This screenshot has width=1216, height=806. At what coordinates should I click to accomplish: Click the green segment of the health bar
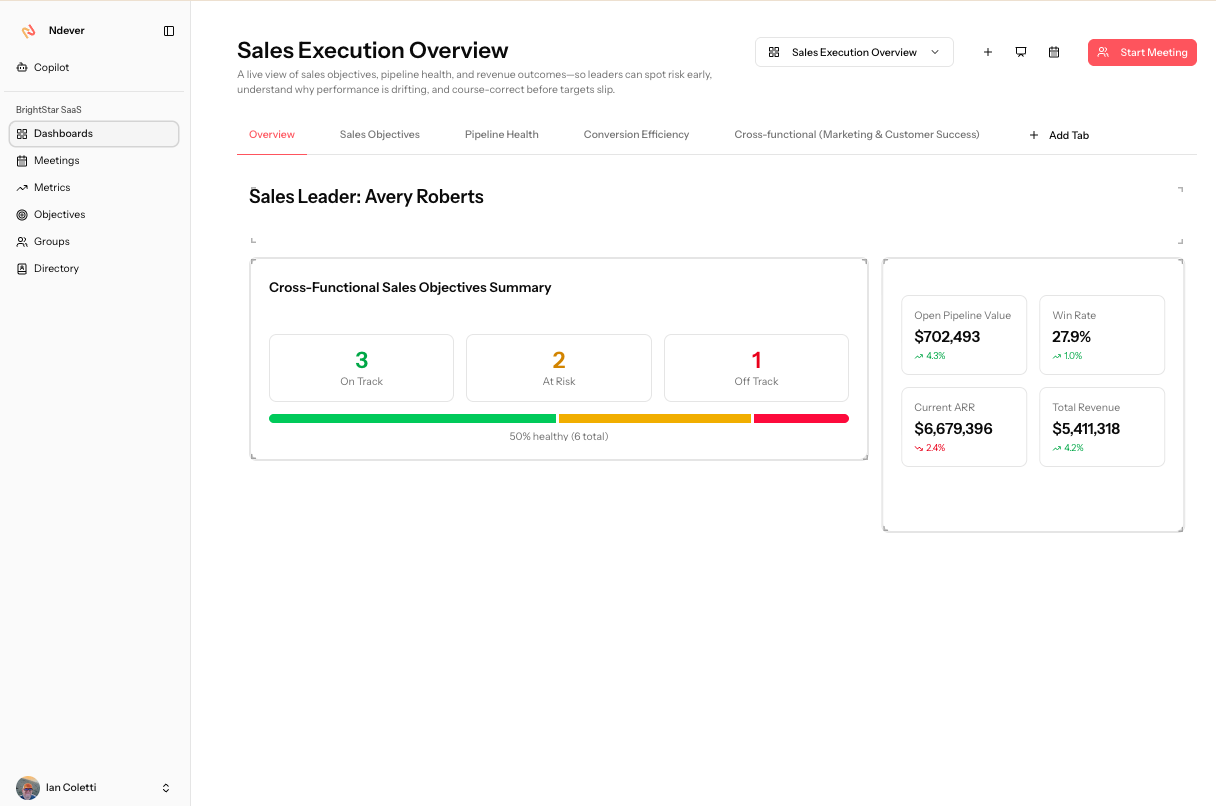point(410,418)
